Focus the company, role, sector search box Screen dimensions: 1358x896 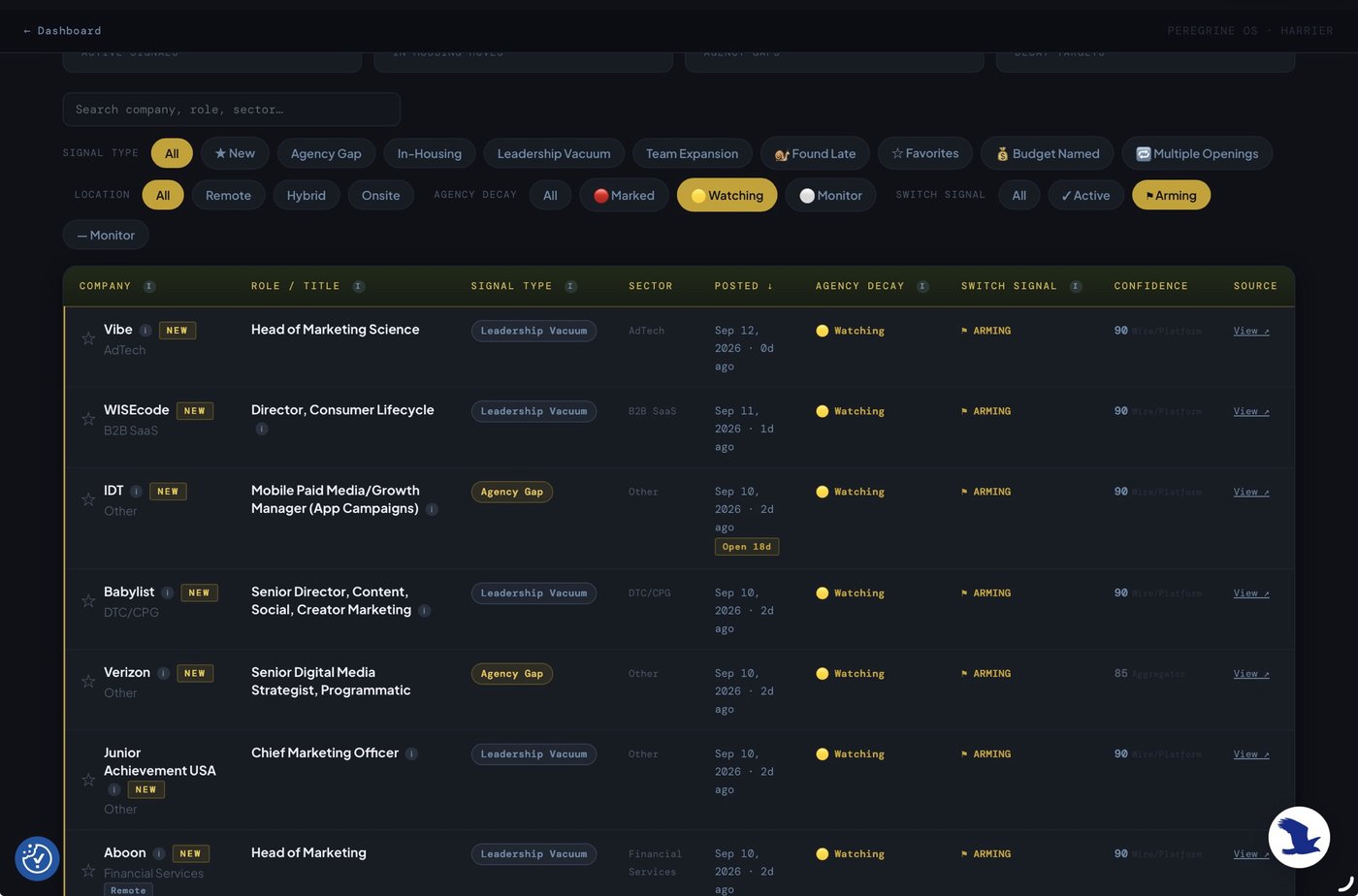tap(232, 110)
